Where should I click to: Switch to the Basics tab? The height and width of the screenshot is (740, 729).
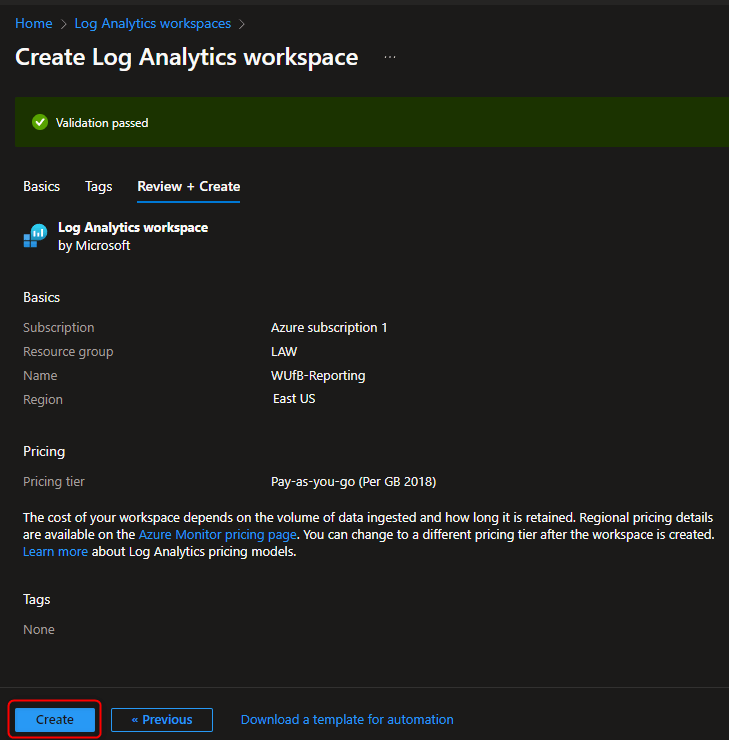42,186
